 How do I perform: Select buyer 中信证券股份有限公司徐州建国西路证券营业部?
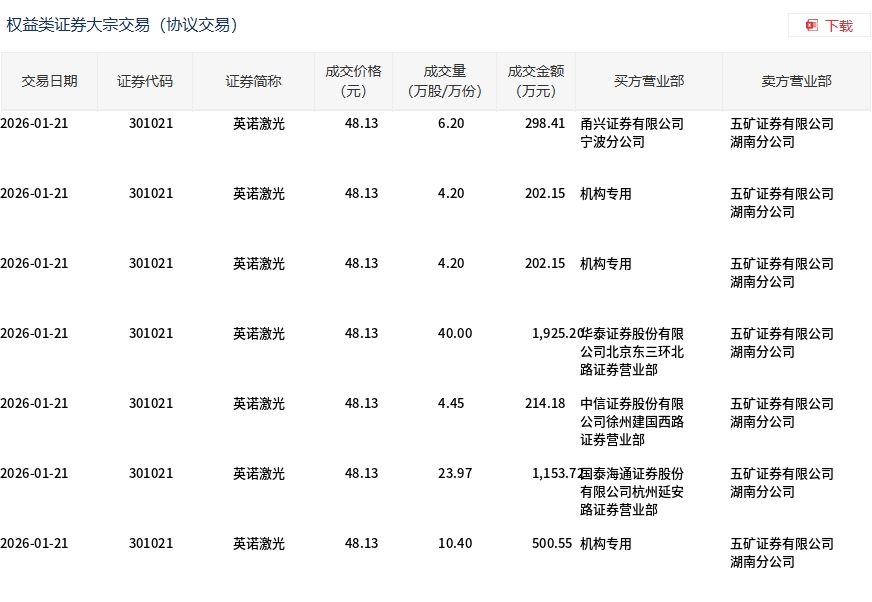(x=632, y=422)
